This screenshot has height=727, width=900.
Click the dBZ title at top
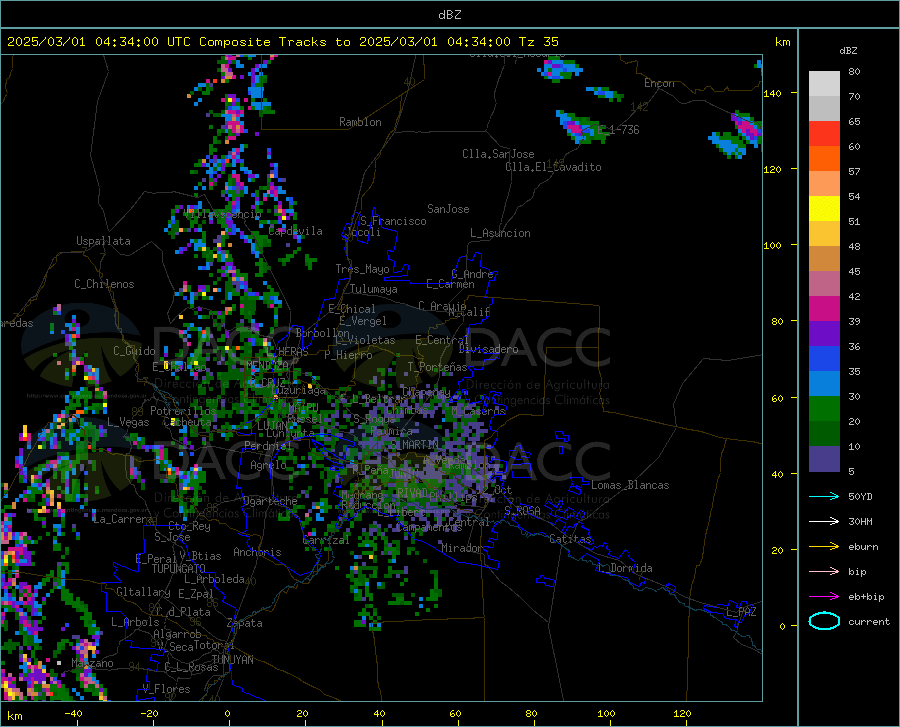click(x=449, y=15)
